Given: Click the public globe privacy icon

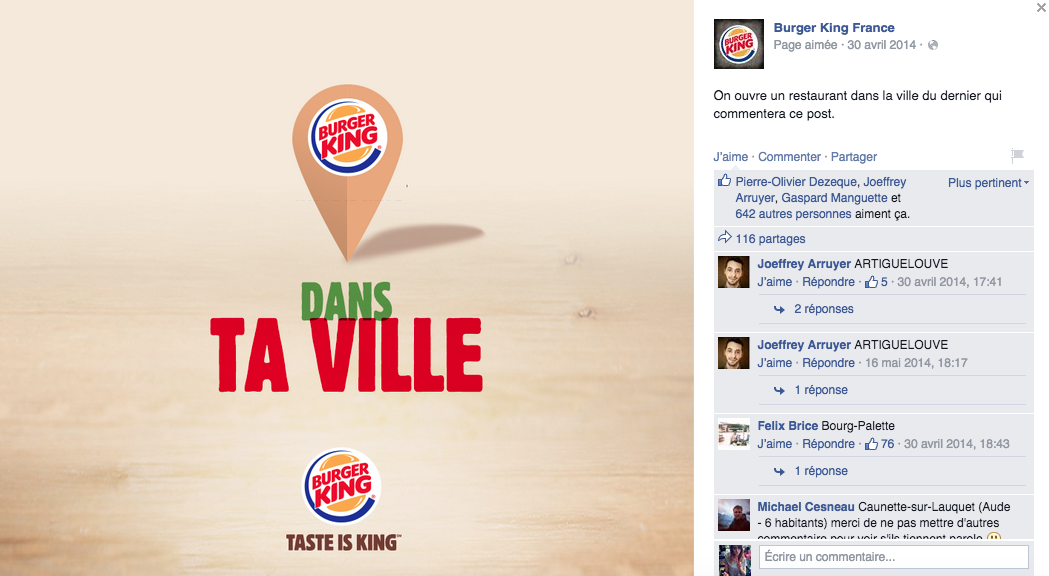Looking at the screenshot, I should pos(933,45).
